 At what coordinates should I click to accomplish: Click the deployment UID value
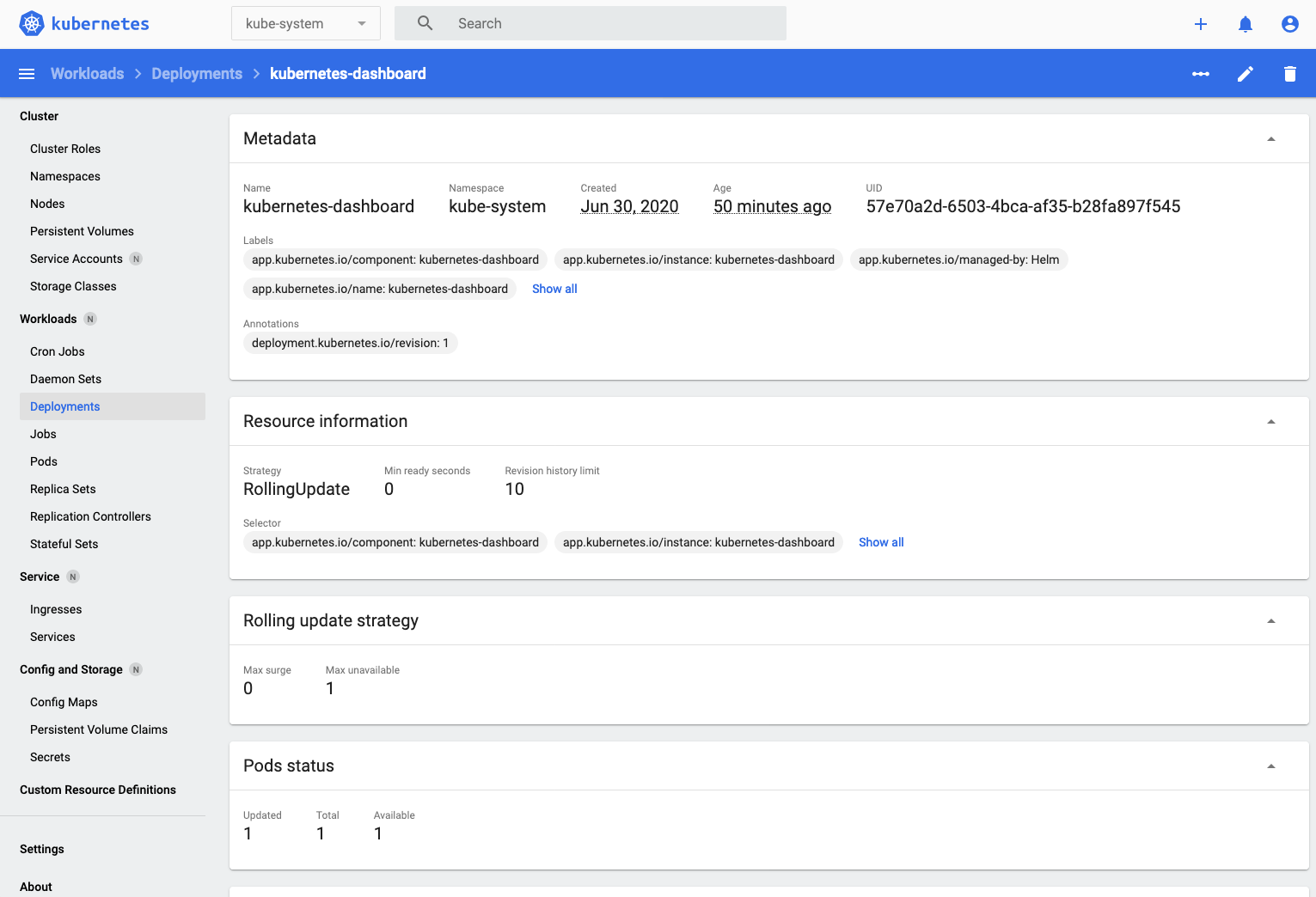(x=1023, y=206)
